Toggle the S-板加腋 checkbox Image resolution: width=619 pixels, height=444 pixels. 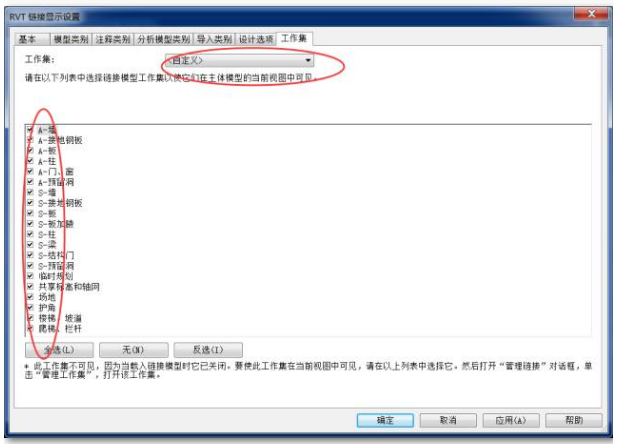(30, 224)
